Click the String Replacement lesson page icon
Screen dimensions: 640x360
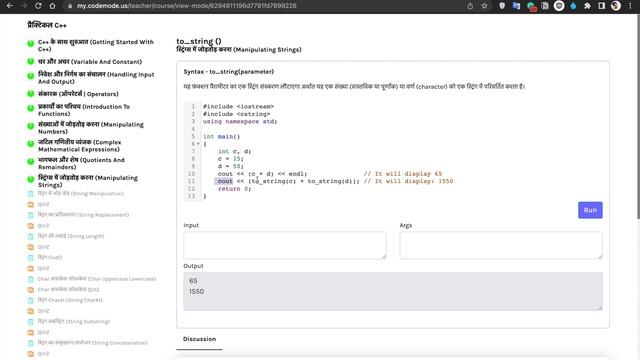(x=31, y=215)
